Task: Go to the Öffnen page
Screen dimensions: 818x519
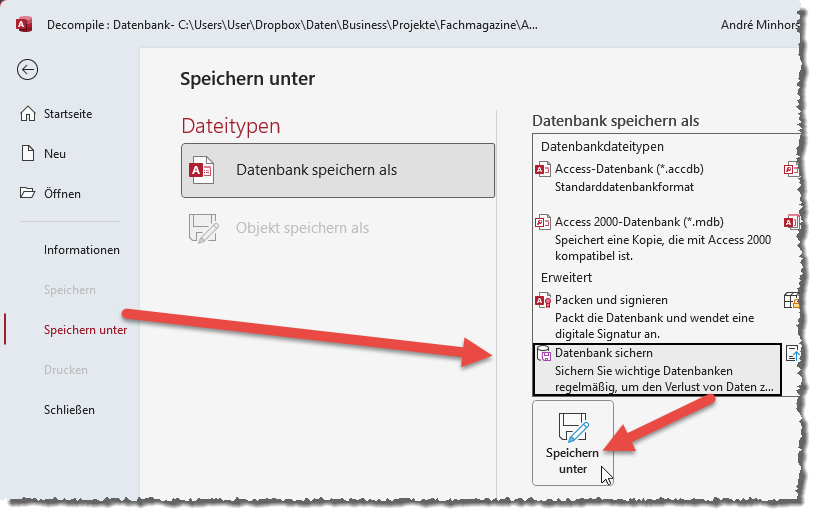Action: click(x=62, y=194)
